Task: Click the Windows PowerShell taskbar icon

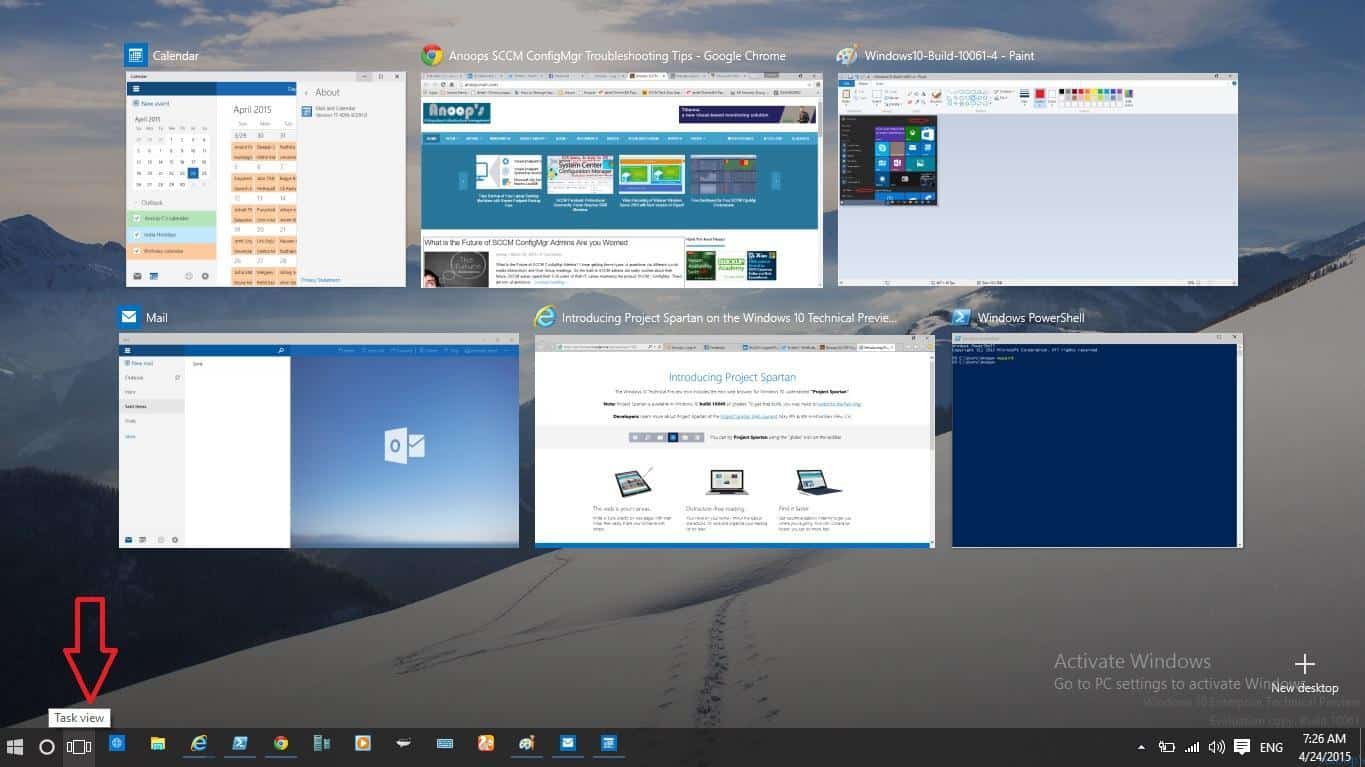Action: pyautogui.click(x=240, y=744)
